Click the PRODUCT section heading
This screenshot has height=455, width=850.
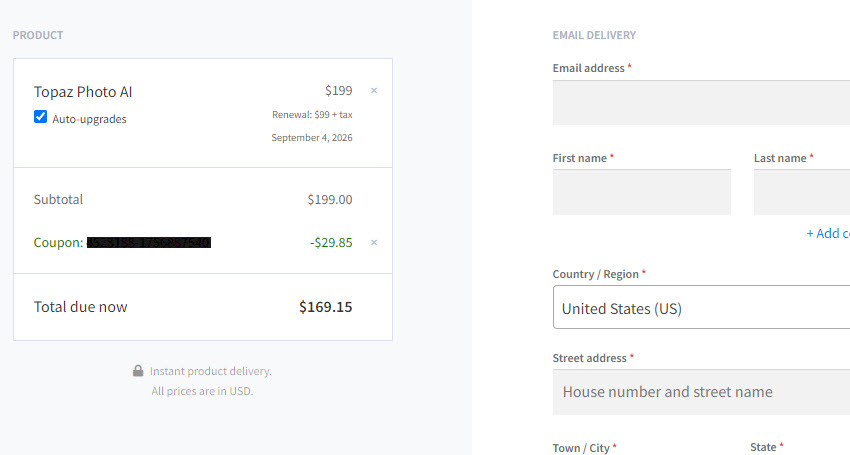coord(38,35)
